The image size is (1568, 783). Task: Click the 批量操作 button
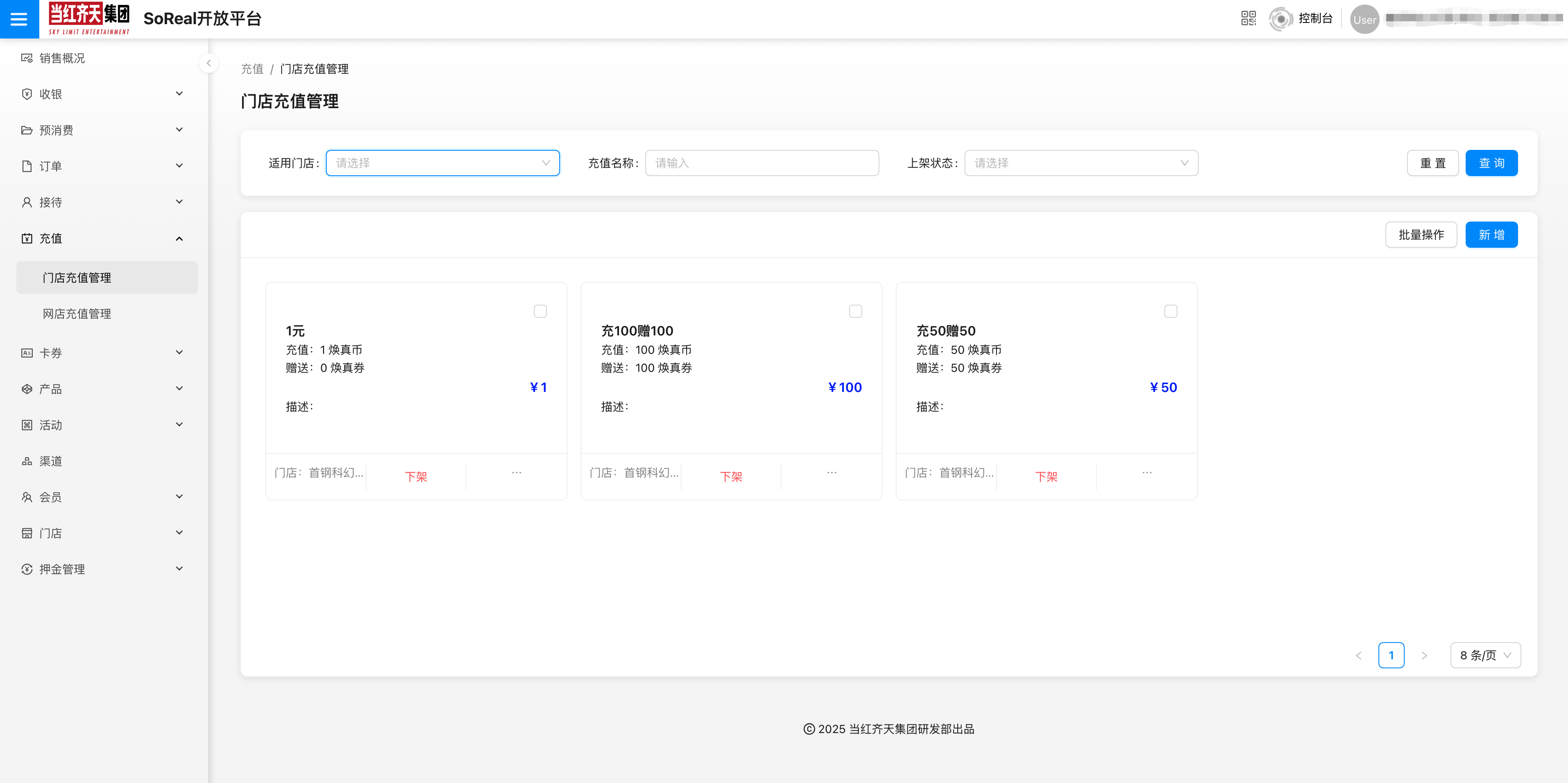[1421, 235]
